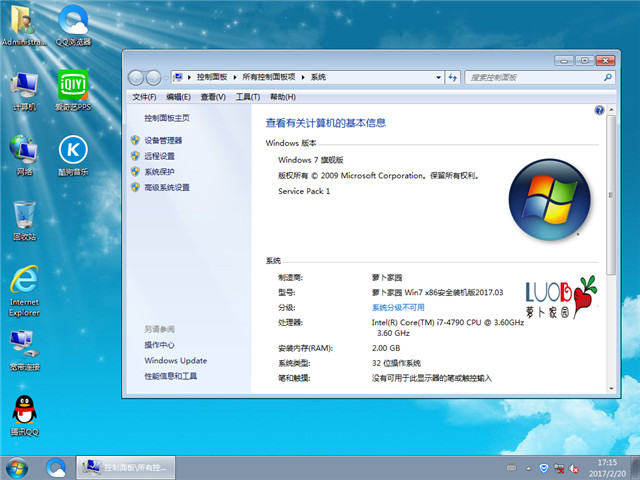The height and width of the screenshot is (480, 640).
Task: Click the magnifier search icon
Action: (608, 77)
